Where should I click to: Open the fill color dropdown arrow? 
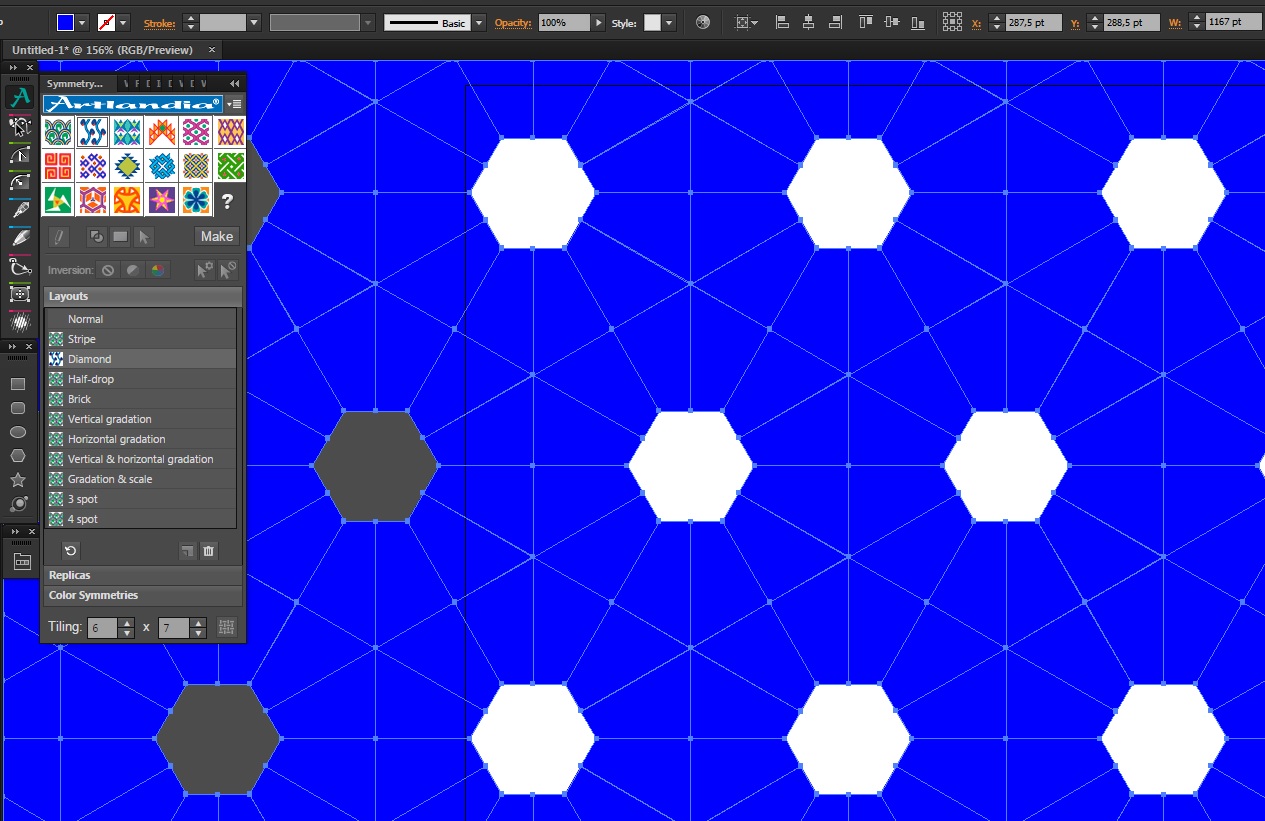pyautogui.click(x=82, y=22)
